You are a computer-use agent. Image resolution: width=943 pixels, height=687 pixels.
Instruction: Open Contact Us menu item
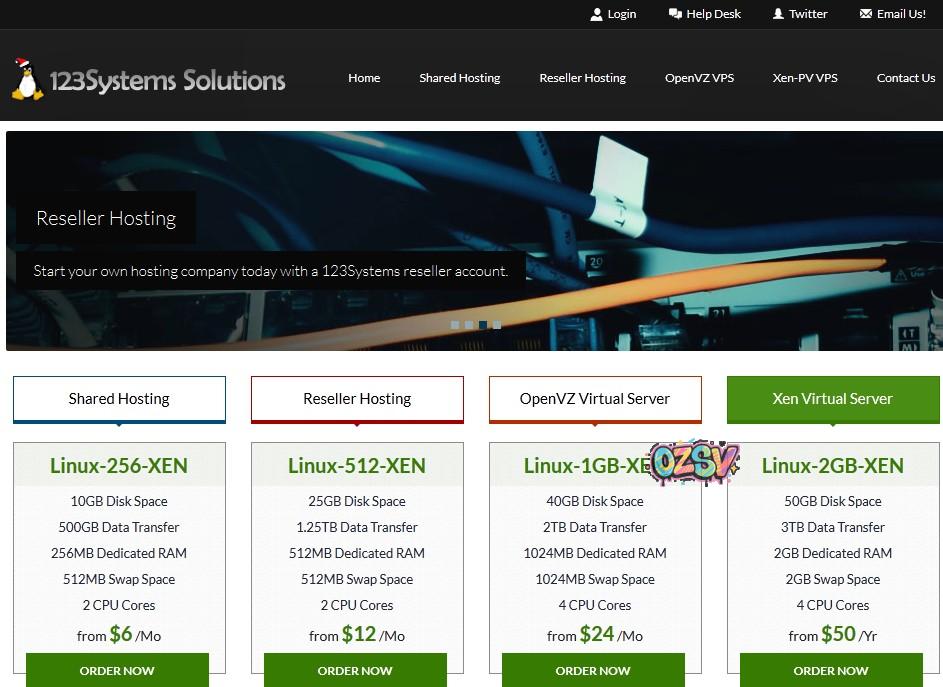pyautogui.click(x=906, y=78)
